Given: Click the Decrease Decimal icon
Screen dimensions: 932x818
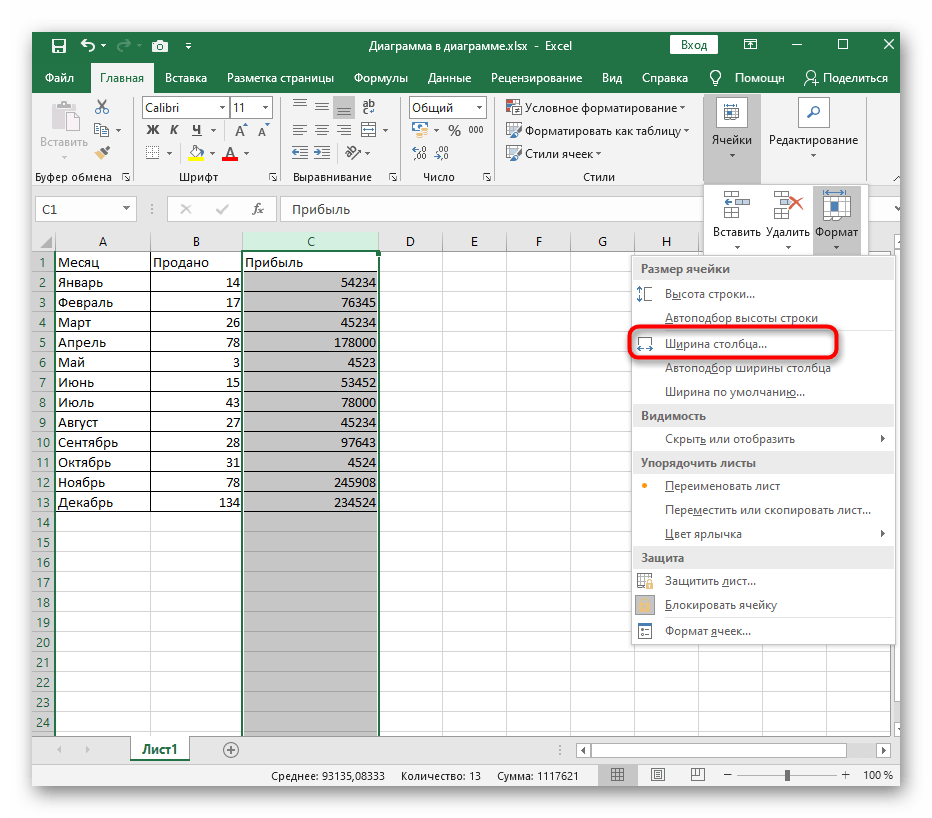Looking at the screenshot, I should click(441, 153).
